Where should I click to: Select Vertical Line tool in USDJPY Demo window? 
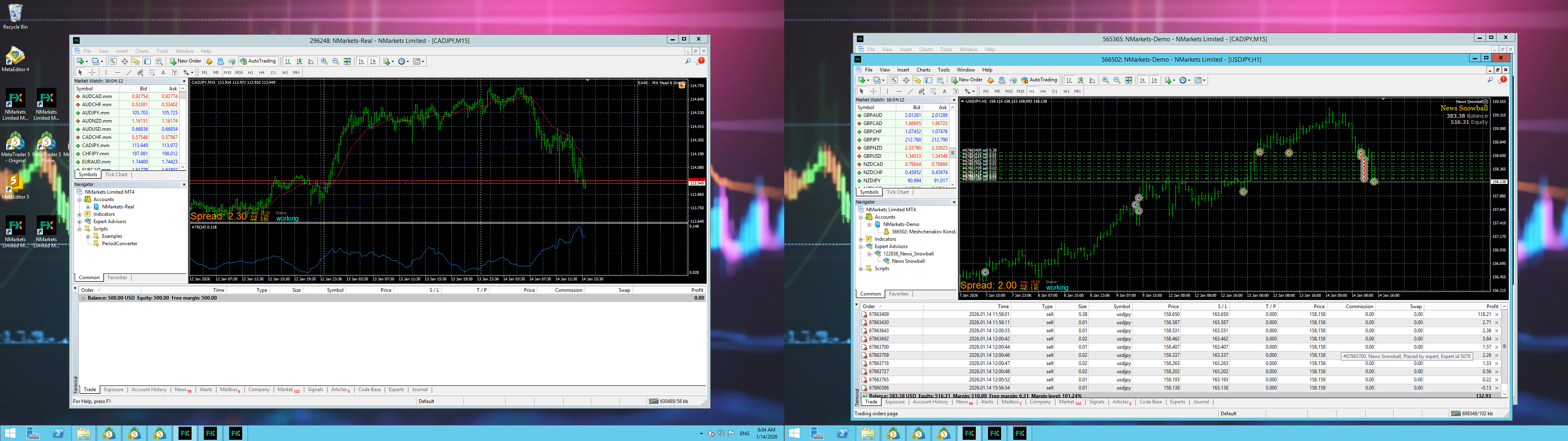pyautogui.click(x=888, y=92)
